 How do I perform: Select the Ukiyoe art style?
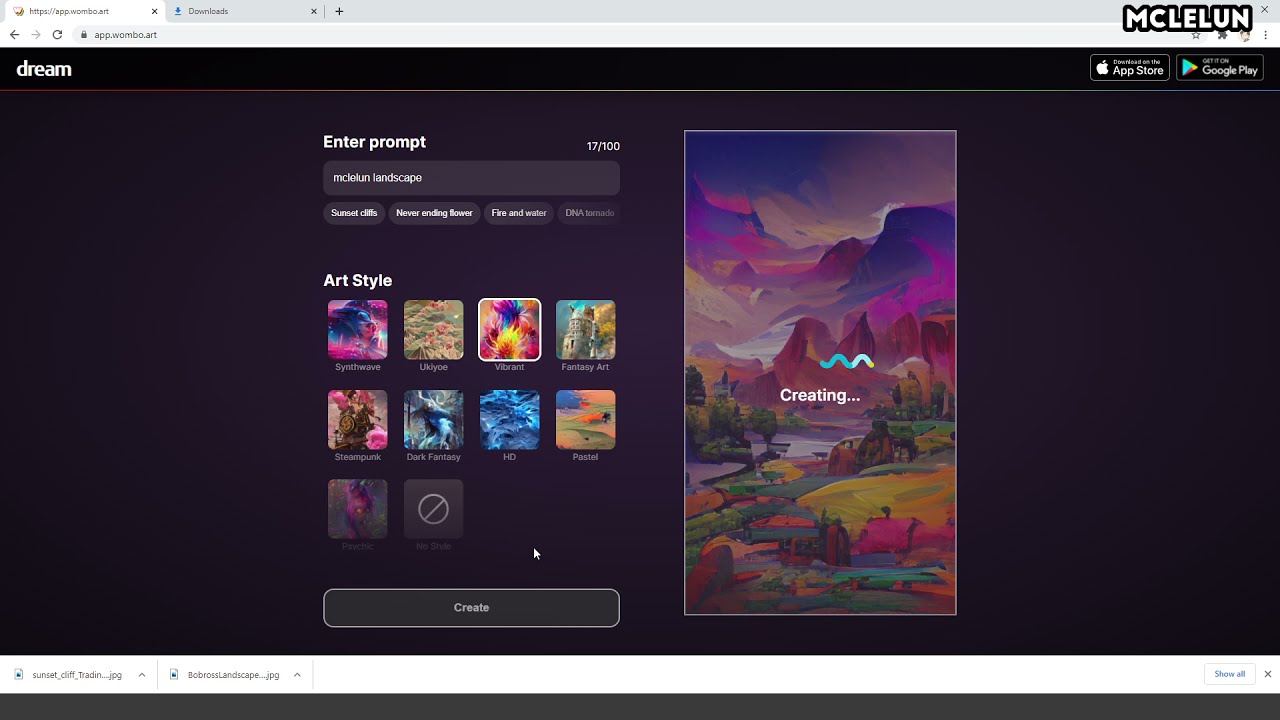coord(433,330)
